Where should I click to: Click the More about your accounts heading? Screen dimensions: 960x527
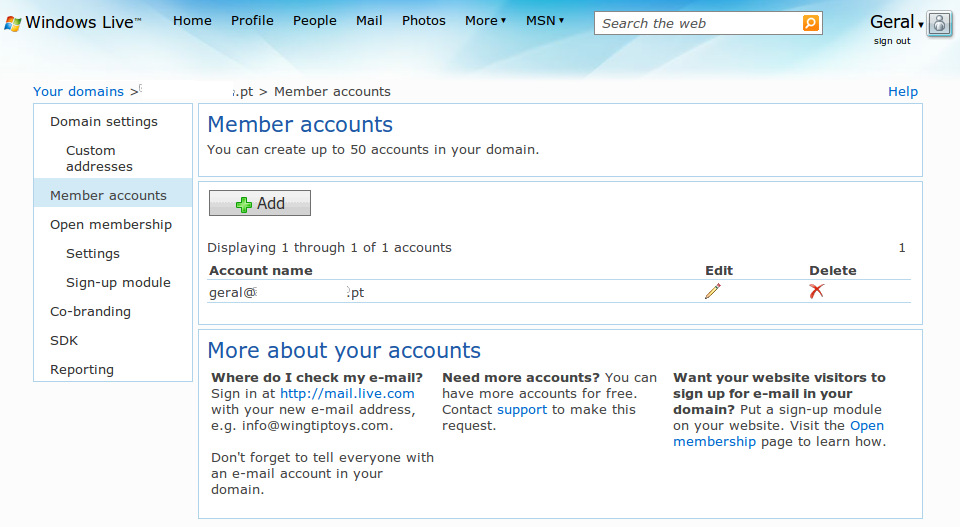coord(344,351)
